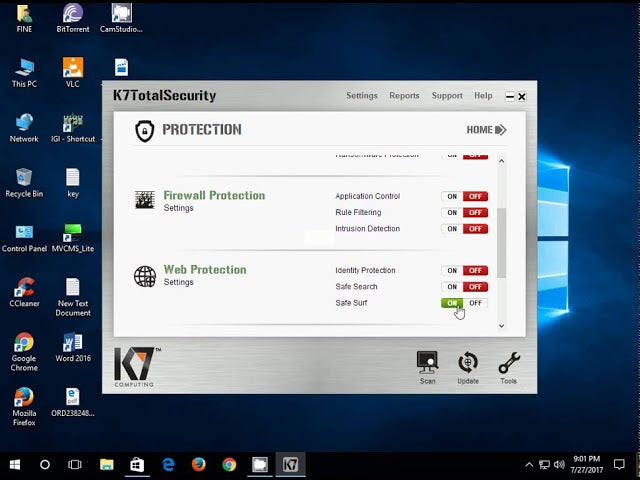
Task: Click the scroll up arrow in Protection list
Action: (x=502, y=161)
